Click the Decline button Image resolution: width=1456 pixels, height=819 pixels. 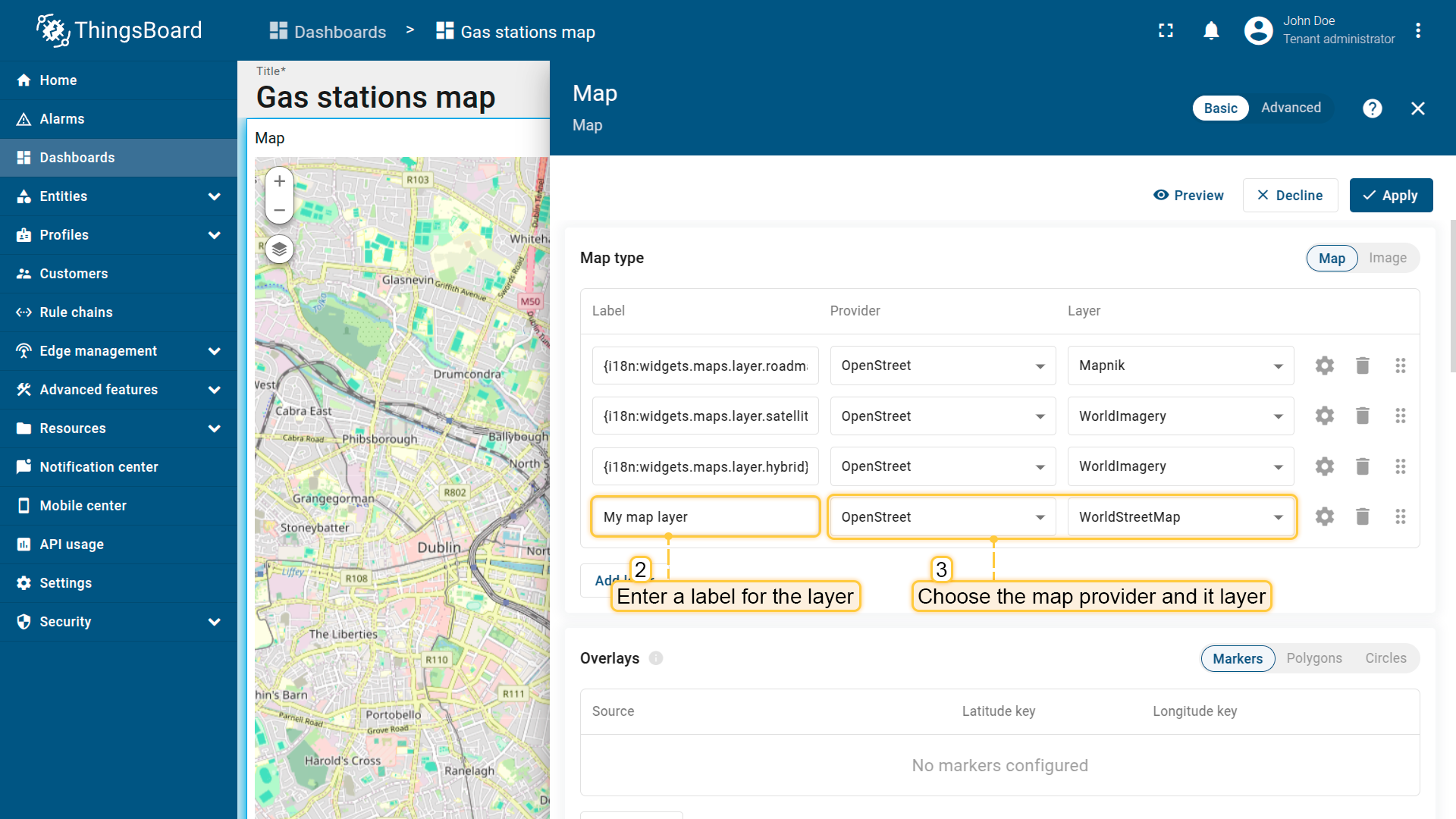pyautogui.click(x=1290, y=196)
